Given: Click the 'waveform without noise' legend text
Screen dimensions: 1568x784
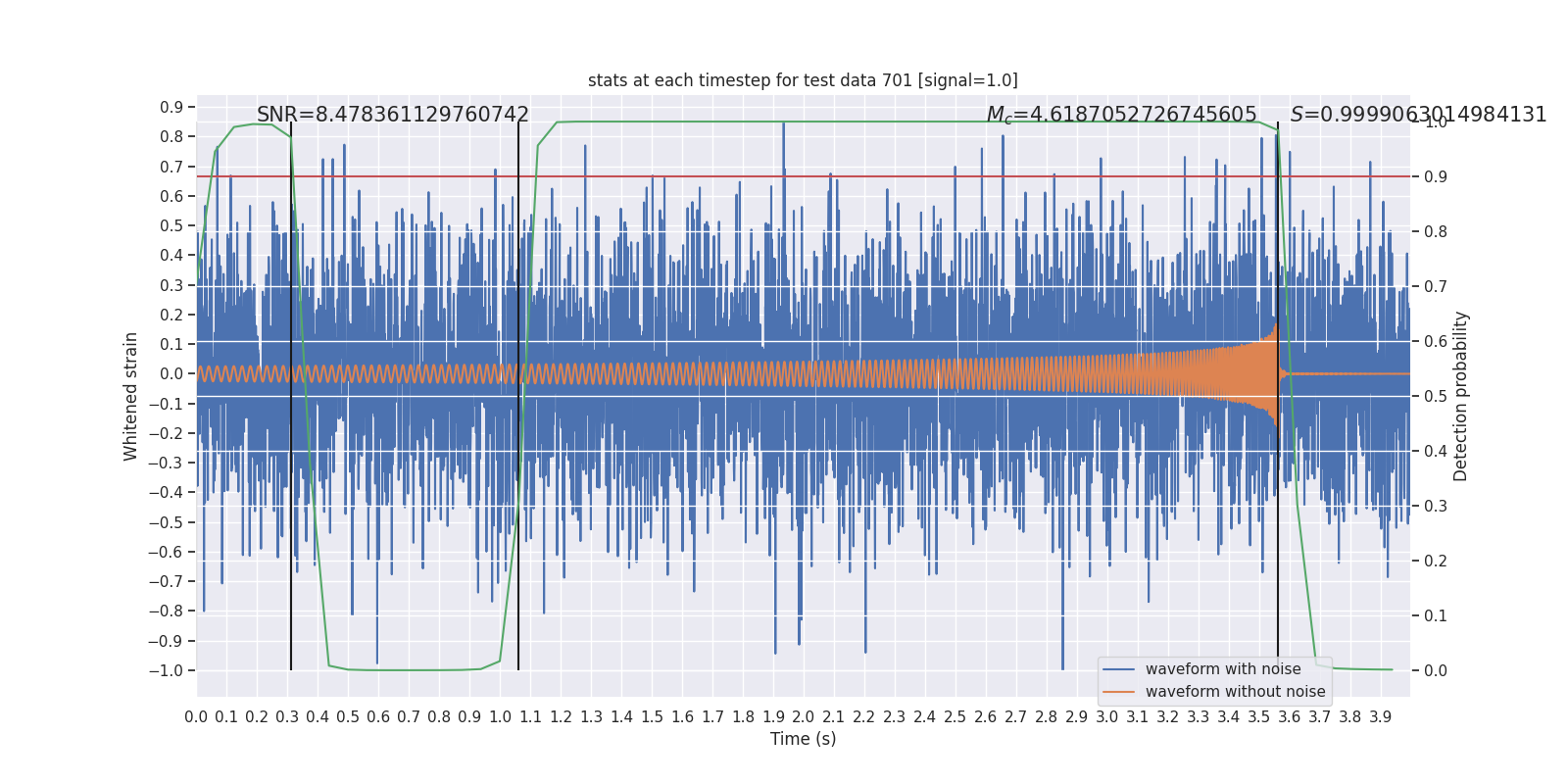Looking at the screenshot, I should pyautogui.click(x=1235, y=692).
